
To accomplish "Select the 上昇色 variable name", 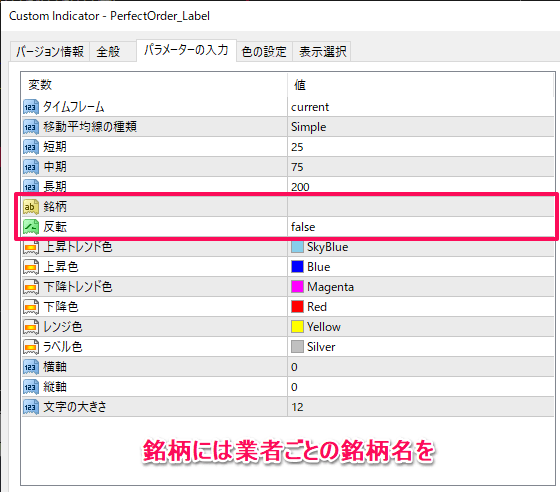I will pos(60,267).
